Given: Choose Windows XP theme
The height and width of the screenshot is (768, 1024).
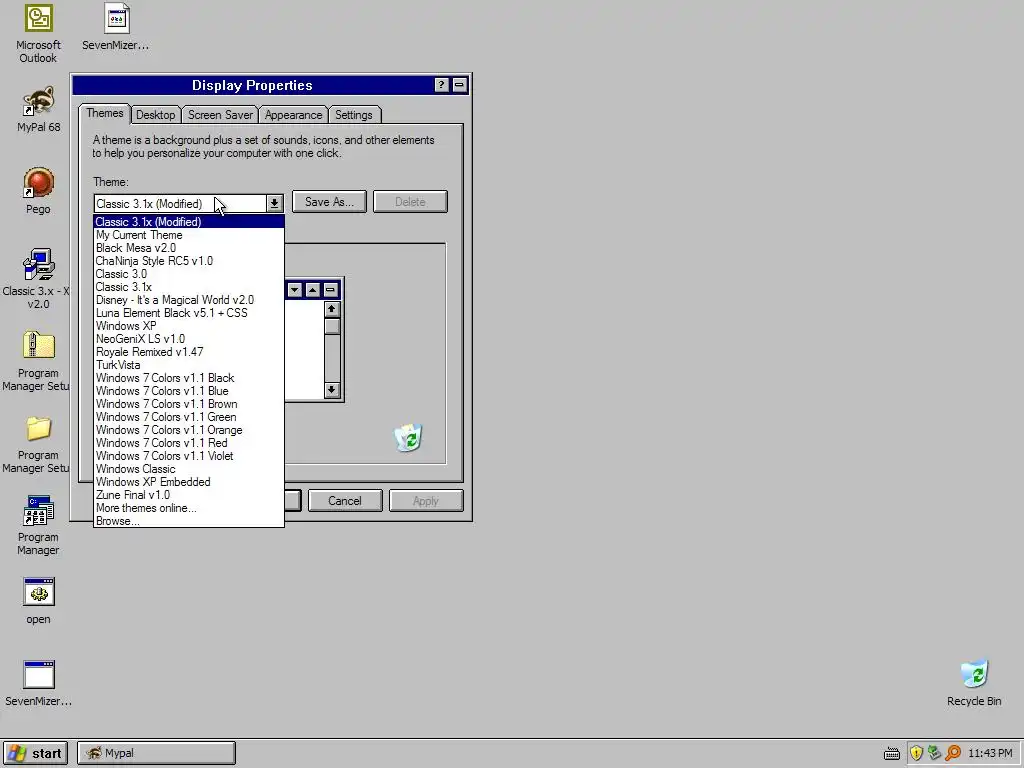Looking at the screenshot, I should [x=189, y=326].
